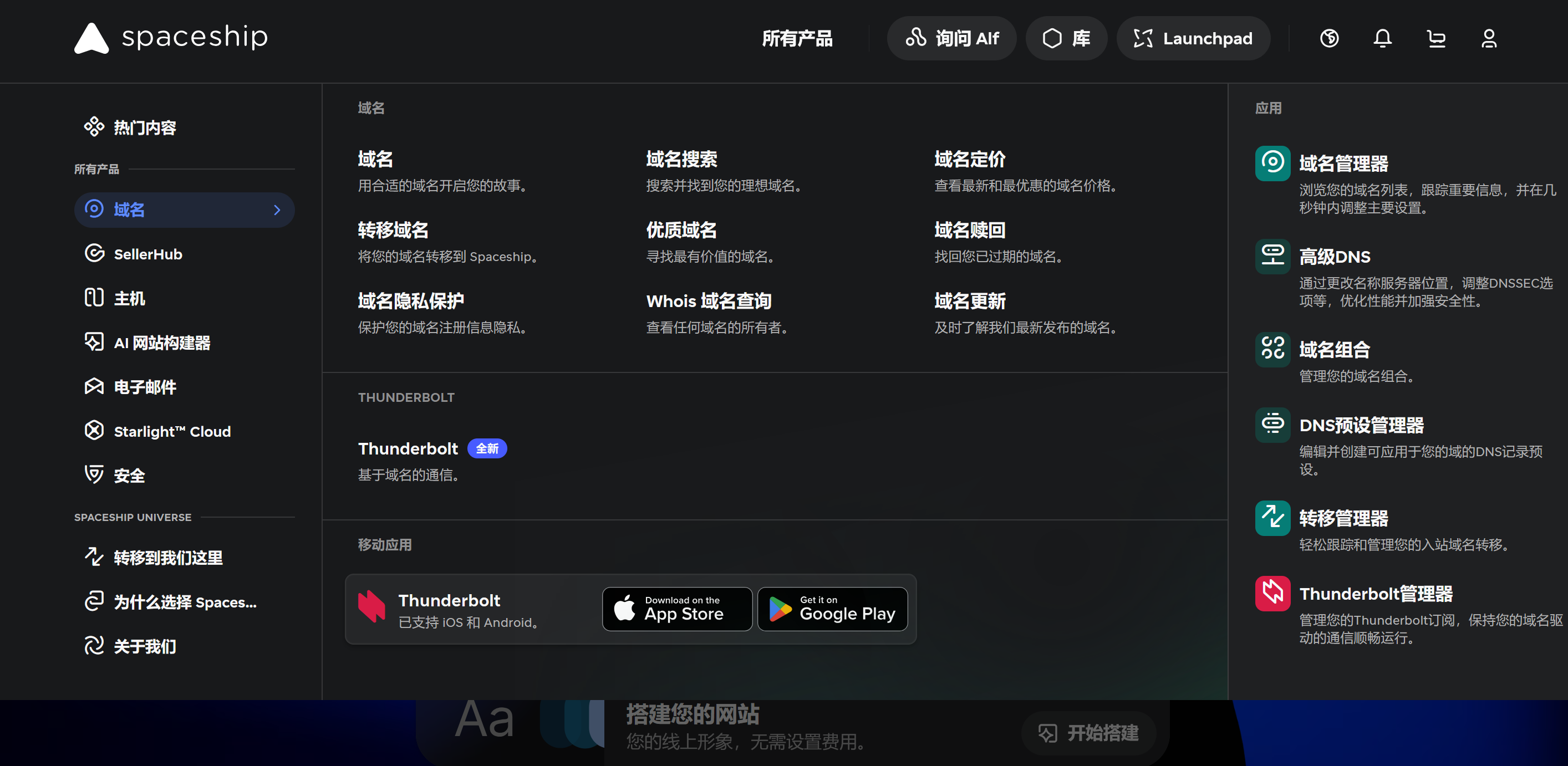This screenshot has height=766, width=1568.
Task: Select AI 网站构建器 in the sidebar
Action: (184, 343)
